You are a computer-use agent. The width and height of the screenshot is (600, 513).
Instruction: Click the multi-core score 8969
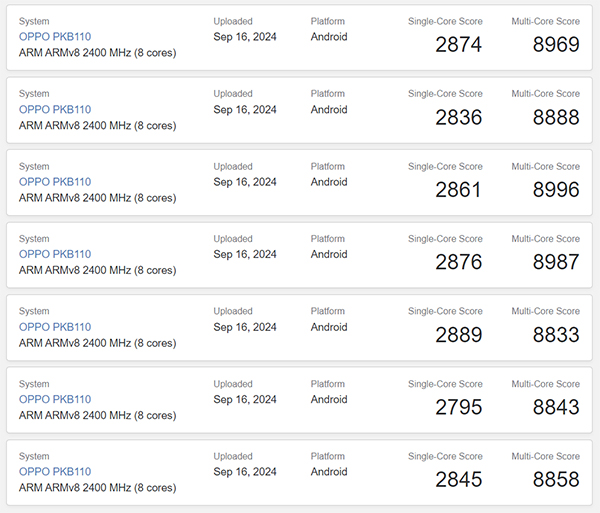(x=556, y=45)
